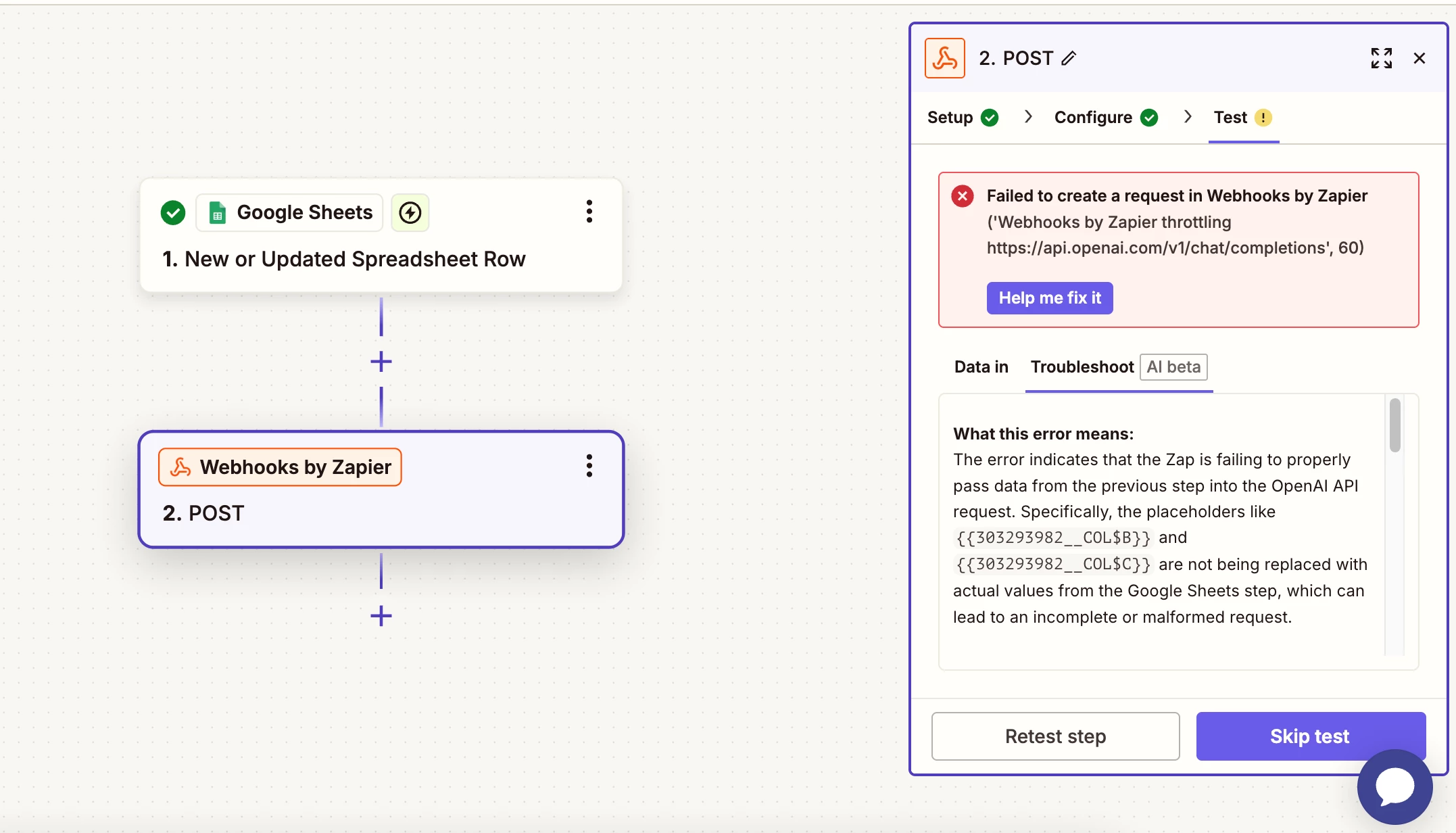Viewport: 1456px width, 833px height.
Task: Click the {{303293982__COL$C}} placeholder code
Action: pos(1053,565)
